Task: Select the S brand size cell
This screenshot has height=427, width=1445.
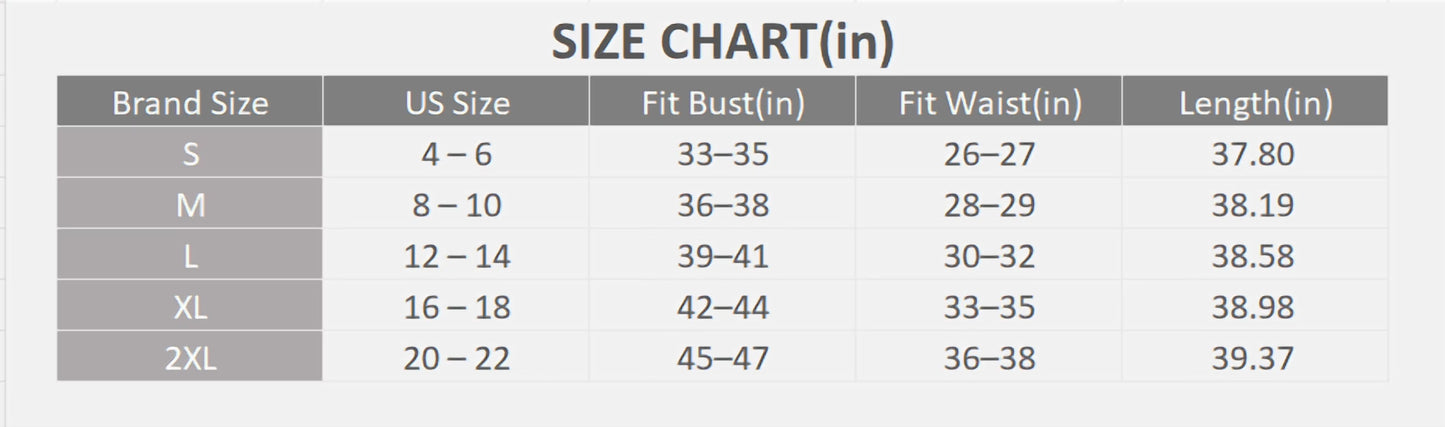Action: pyautogui.click(x=190, y=153)
